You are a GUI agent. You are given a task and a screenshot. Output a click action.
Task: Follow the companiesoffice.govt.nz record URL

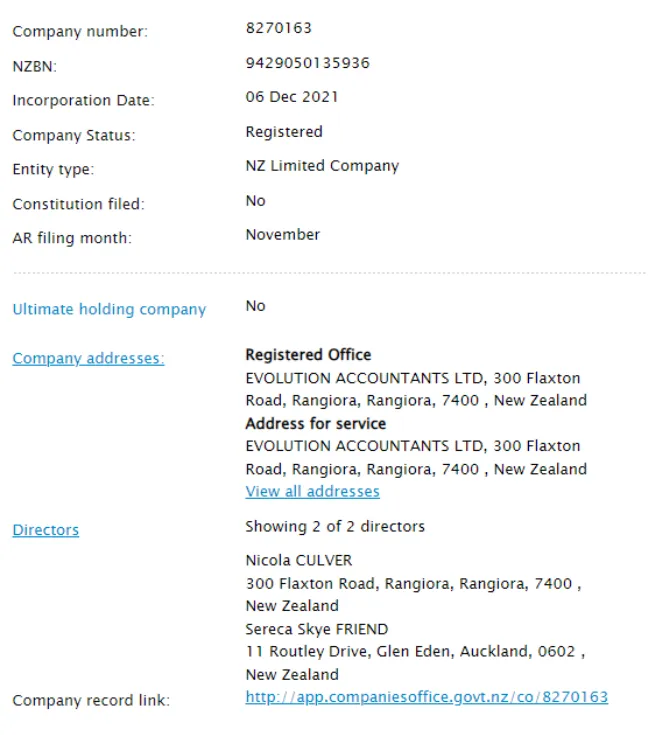[427, 697]
